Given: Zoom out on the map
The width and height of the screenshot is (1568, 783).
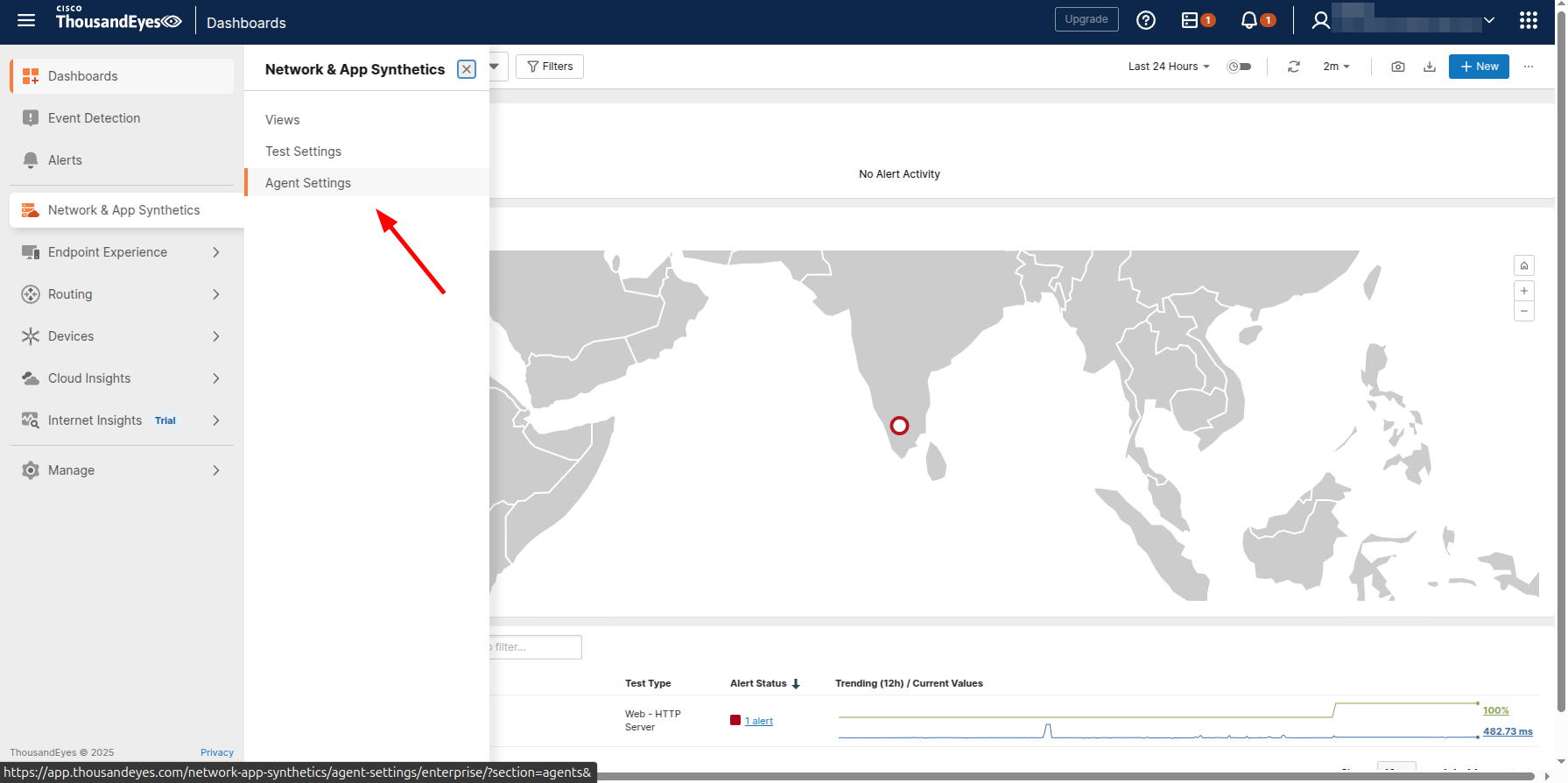Looking at the screenshot, I should 1523,311.
